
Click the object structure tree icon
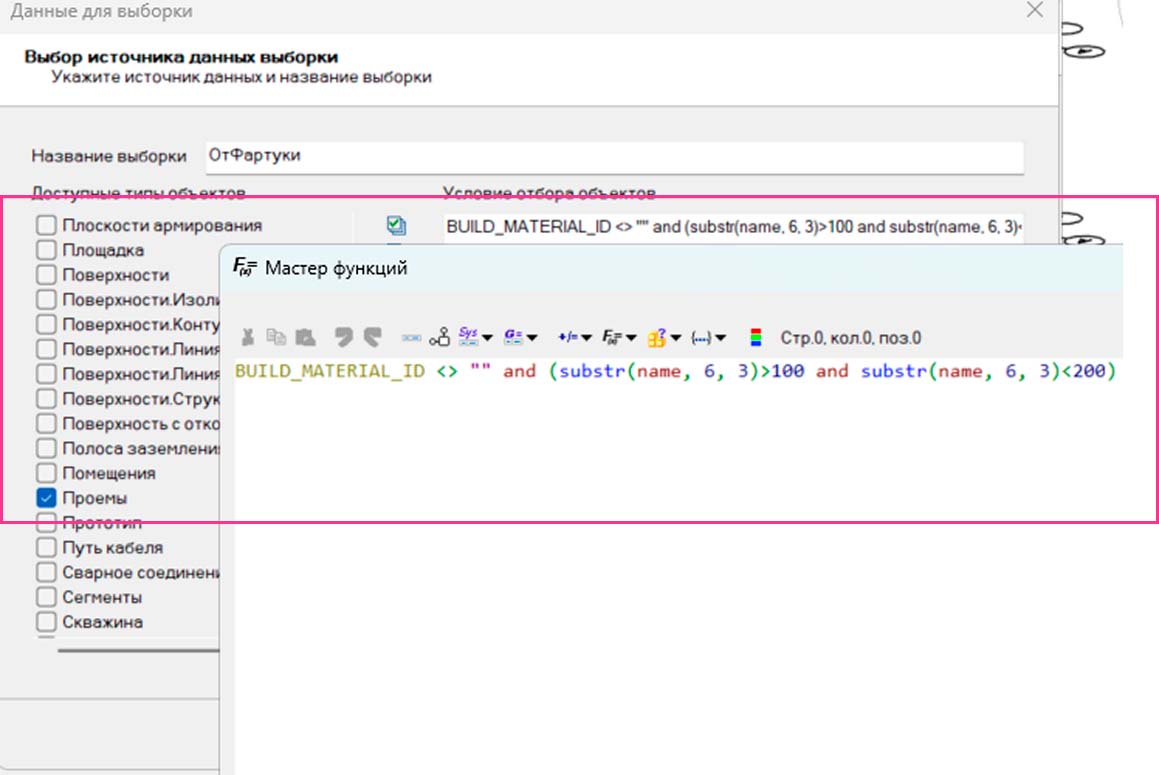tap(439, 338)
